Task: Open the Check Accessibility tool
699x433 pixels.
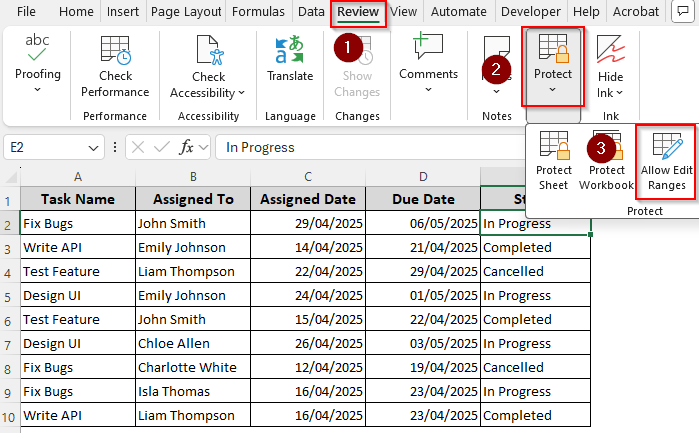Action: point(208,67)
